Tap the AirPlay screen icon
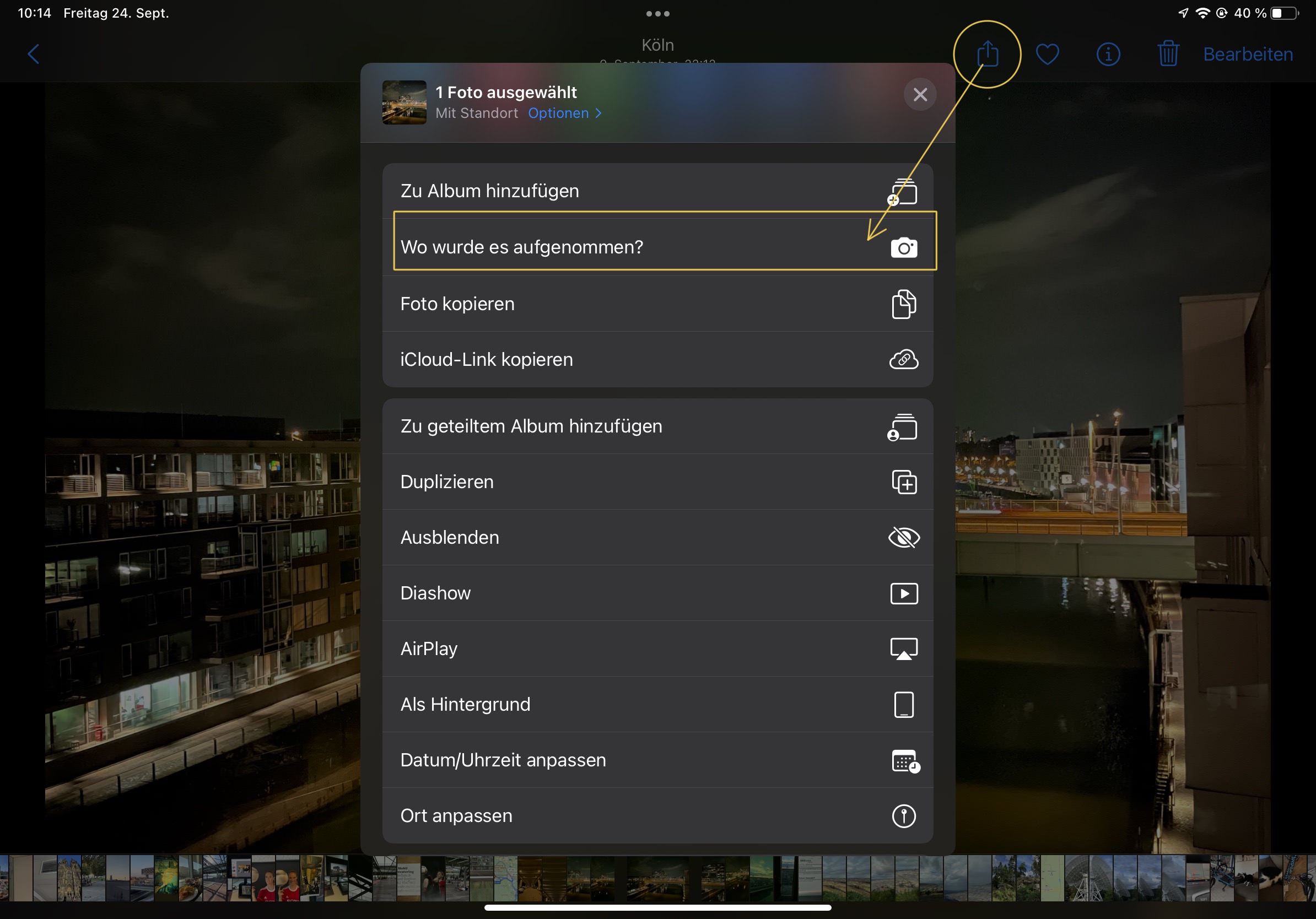The height and width of the screenshot is (919, 1316). coord(904,649)
